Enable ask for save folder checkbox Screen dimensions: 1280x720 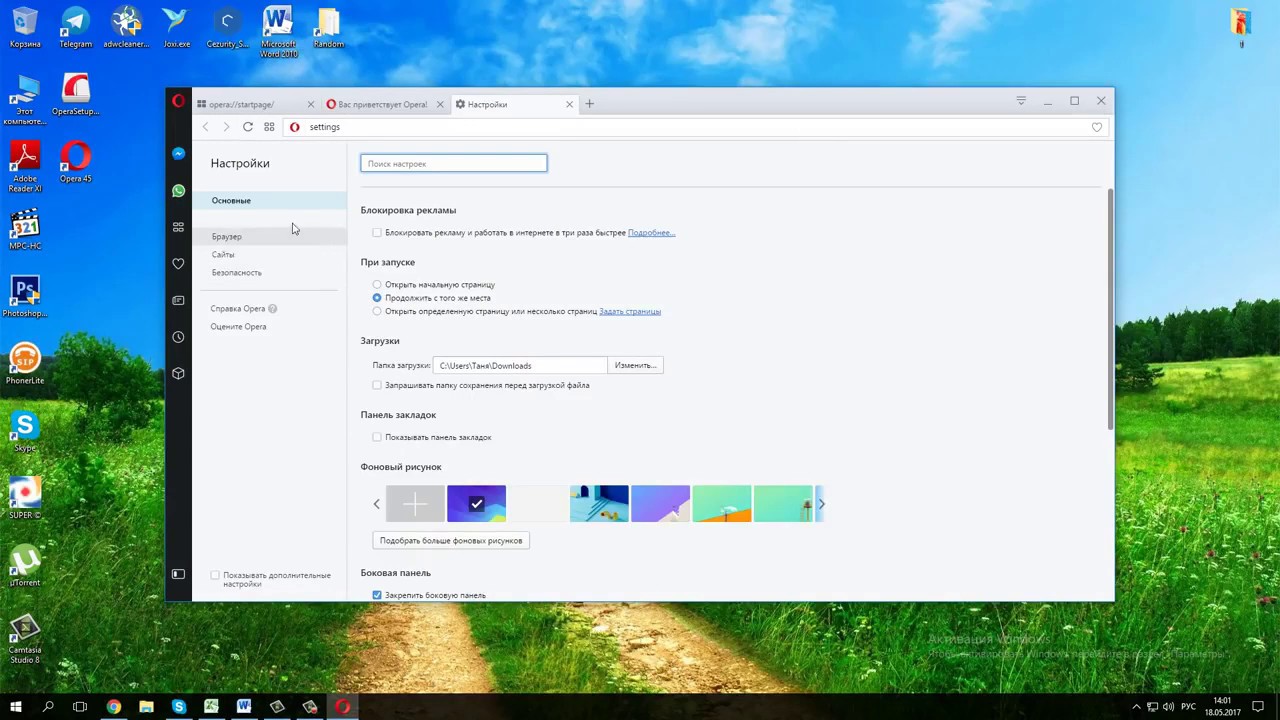(x=377, y=385)
